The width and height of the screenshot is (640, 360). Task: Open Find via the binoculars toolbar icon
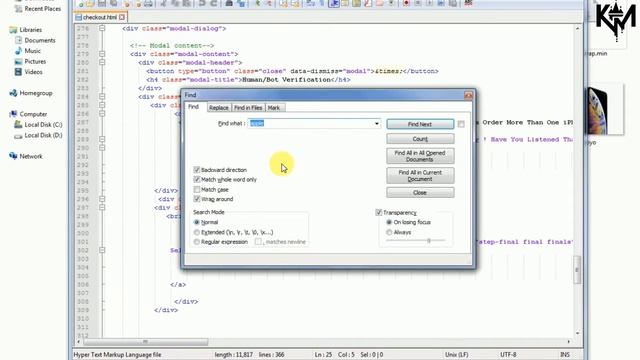coord(229,3)
